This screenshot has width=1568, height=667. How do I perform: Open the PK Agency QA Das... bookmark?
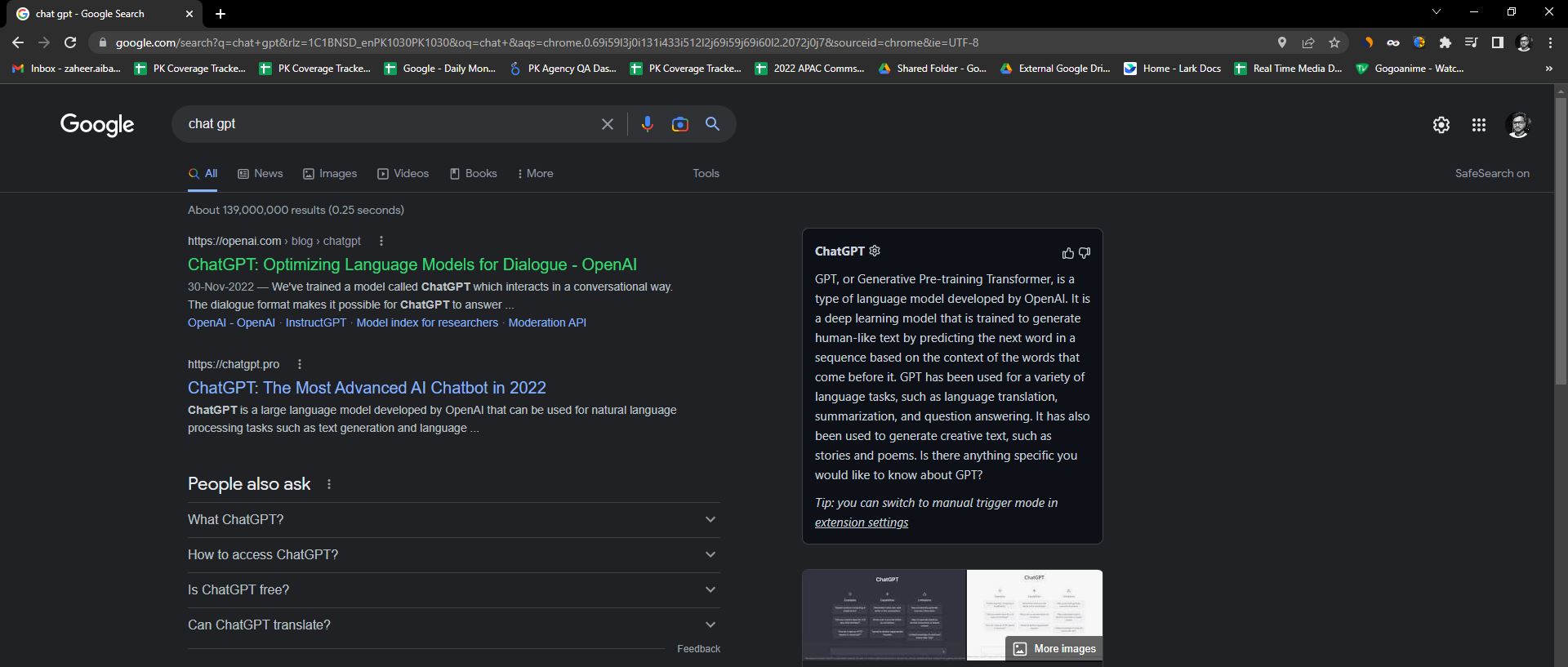click(x=563, y=69)
